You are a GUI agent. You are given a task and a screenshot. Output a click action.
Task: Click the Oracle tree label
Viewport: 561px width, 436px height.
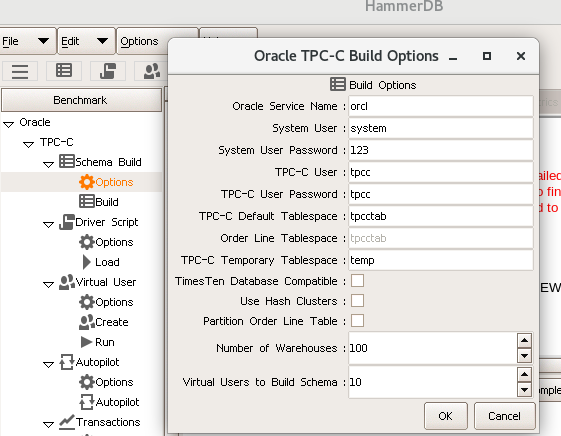click(35, 122)
